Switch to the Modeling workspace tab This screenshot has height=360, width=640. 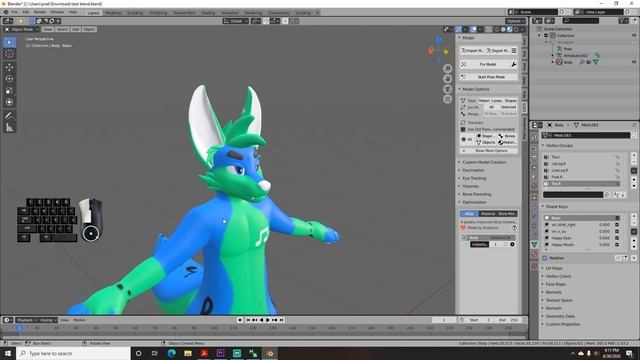(113, 13)
